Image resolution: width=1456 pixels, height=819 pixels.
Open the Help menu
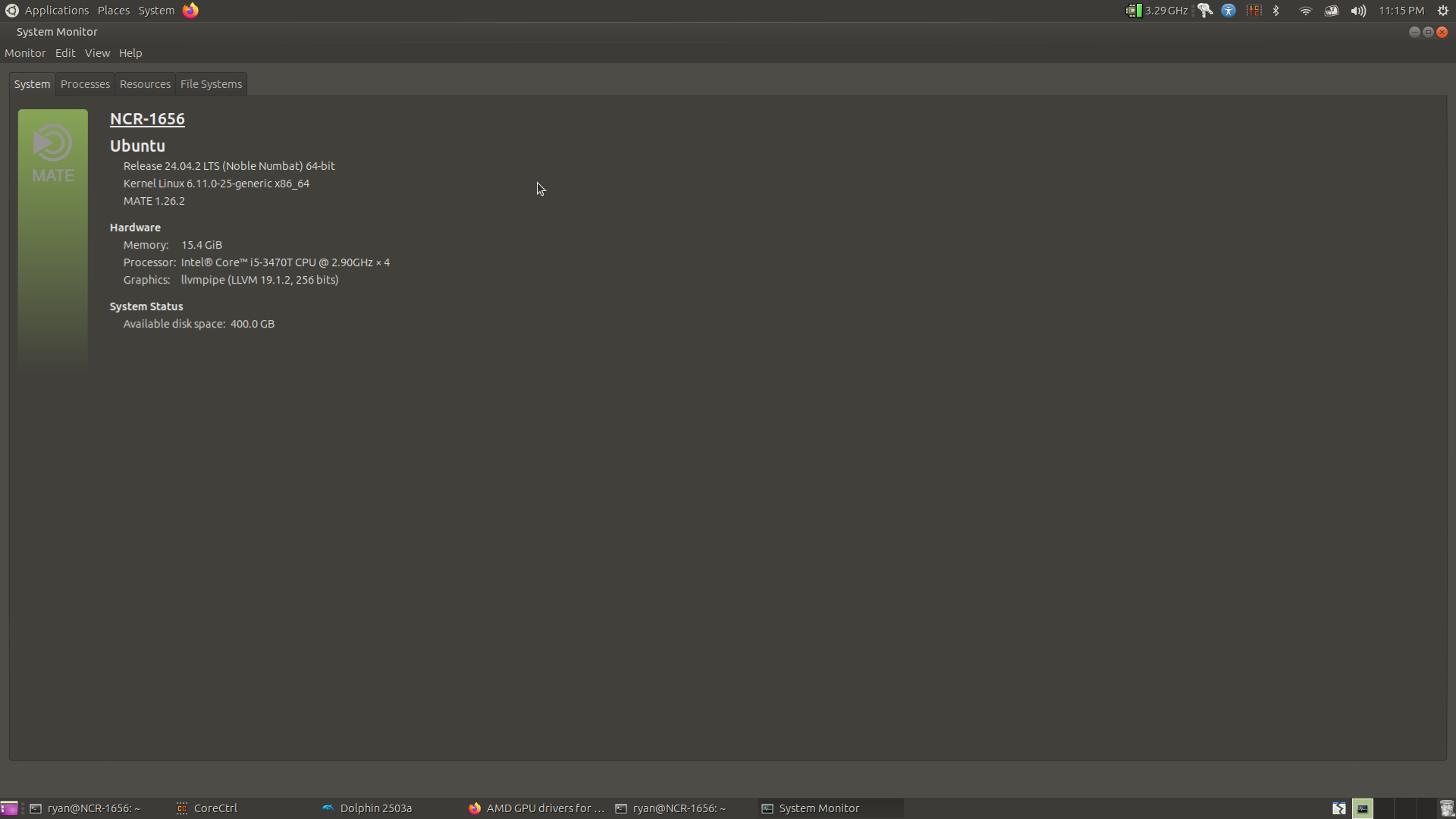coord(130,53)
